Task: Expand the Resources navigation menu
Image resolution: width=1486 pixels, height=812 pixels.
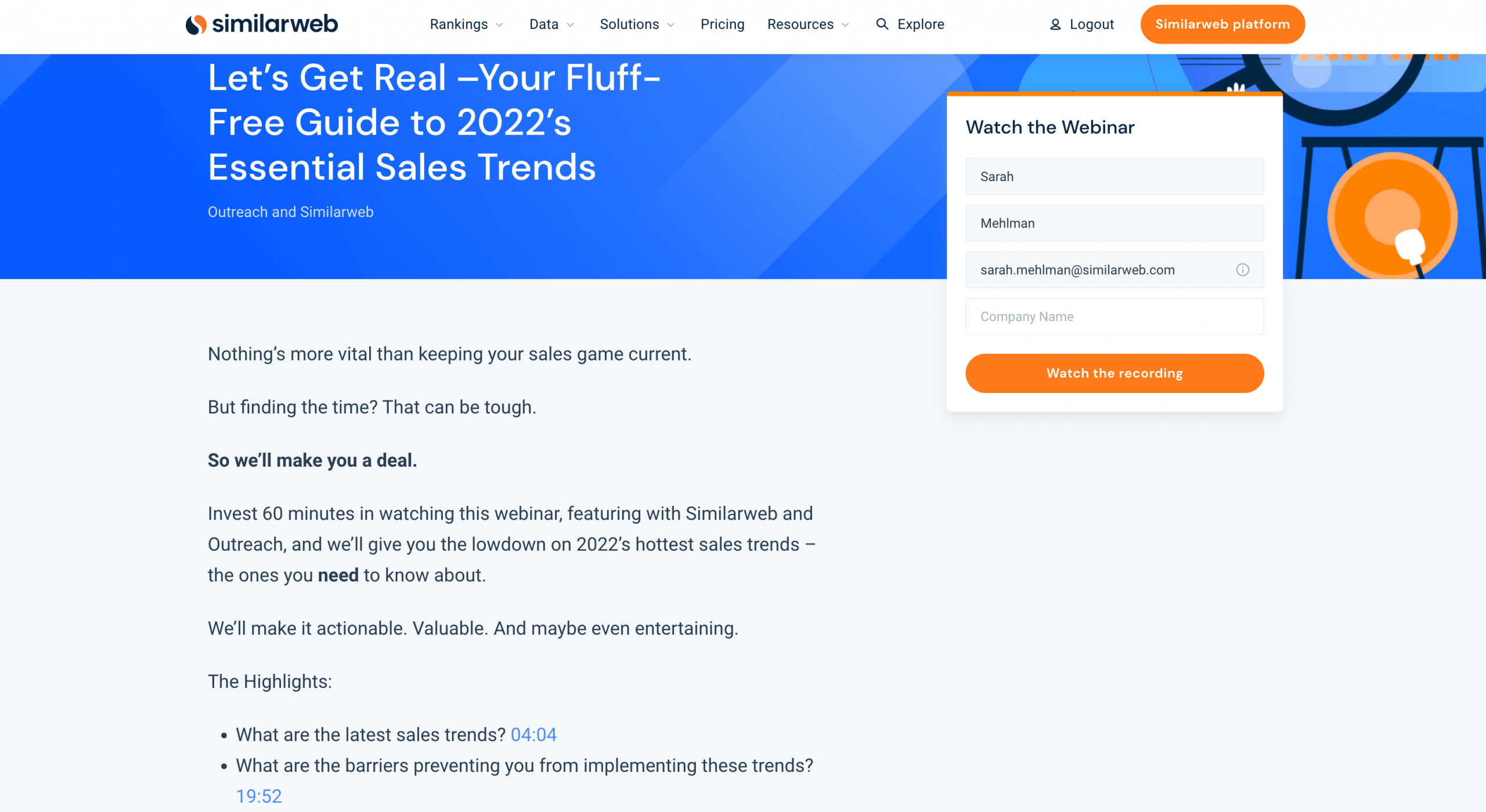Action: [807, 24]
